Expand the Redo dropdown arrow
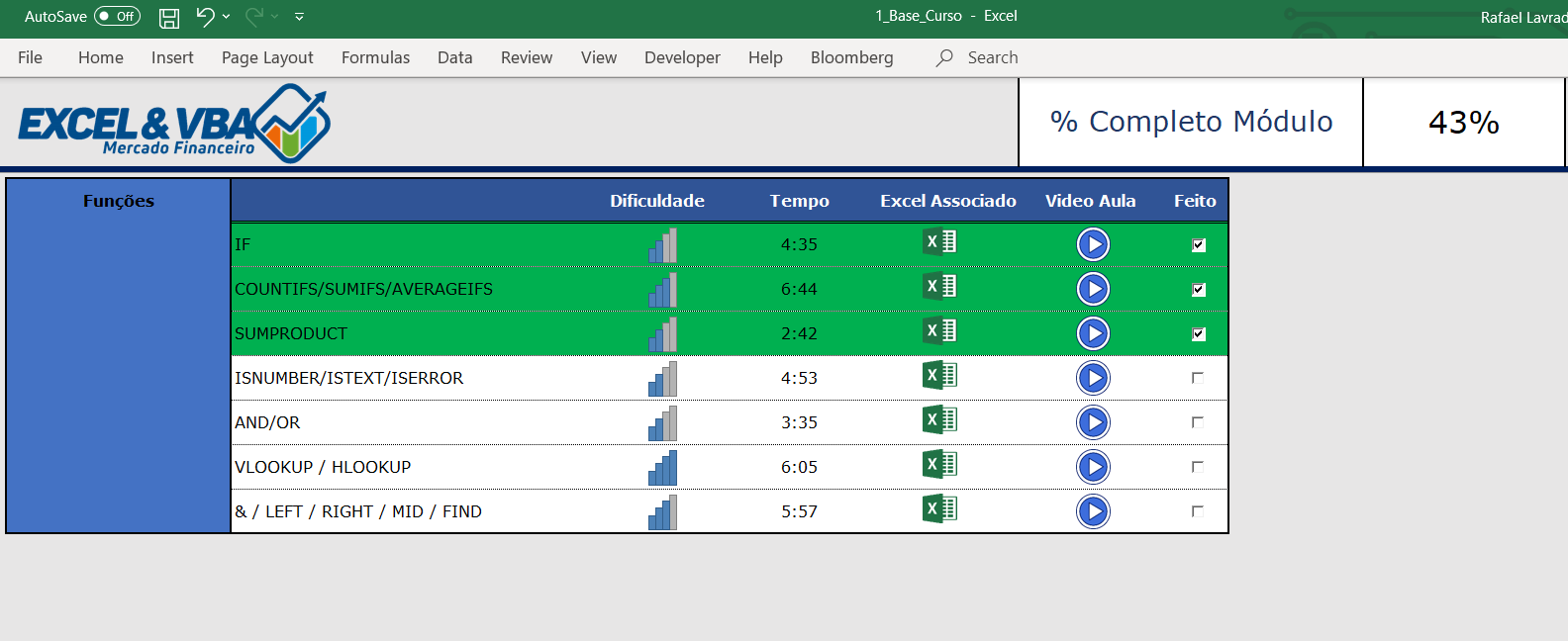This screenshot has width=1568, height=641. pyautogui.click(x=275, y=16)
